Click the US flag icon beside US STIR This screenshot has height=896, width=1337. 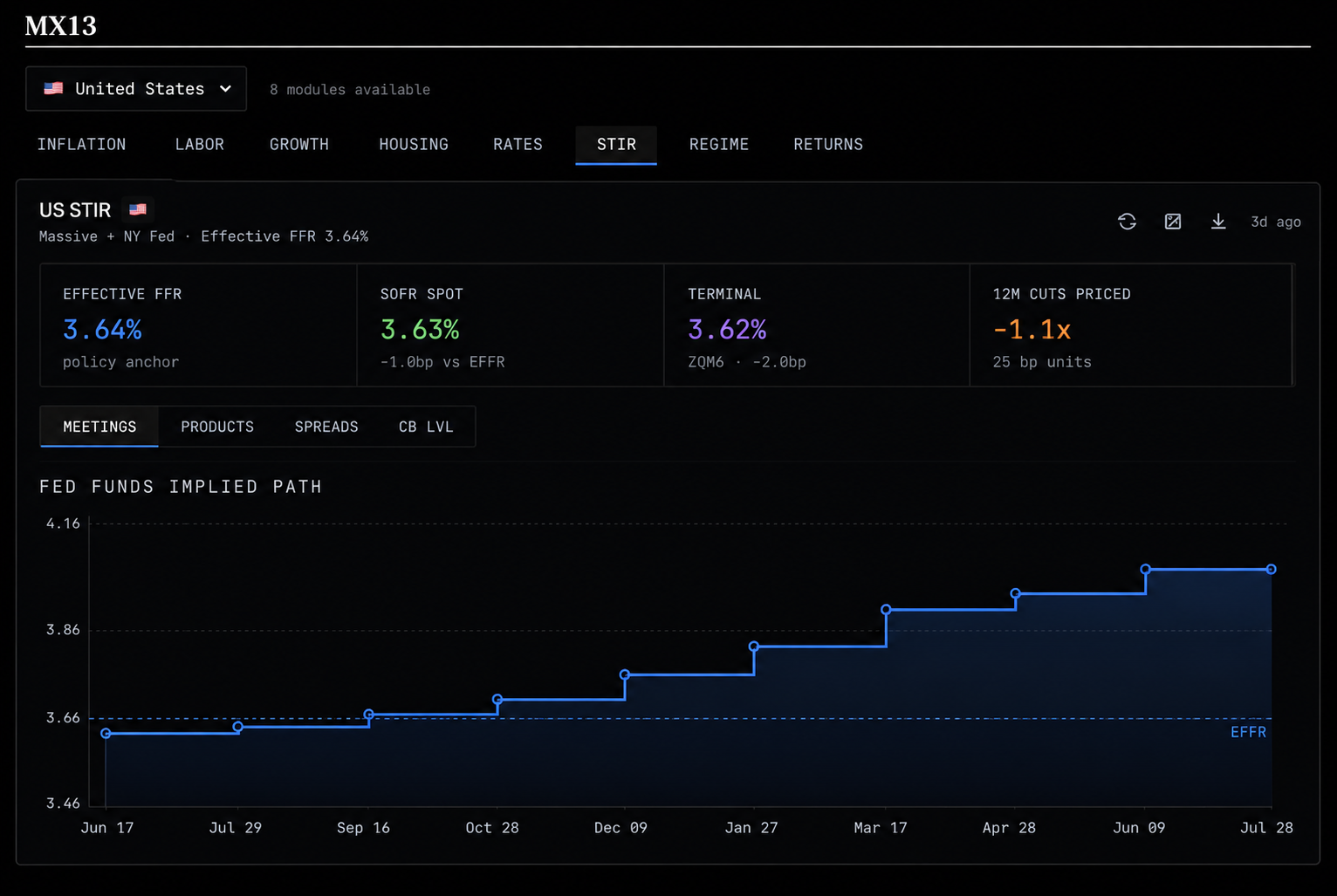138,209
